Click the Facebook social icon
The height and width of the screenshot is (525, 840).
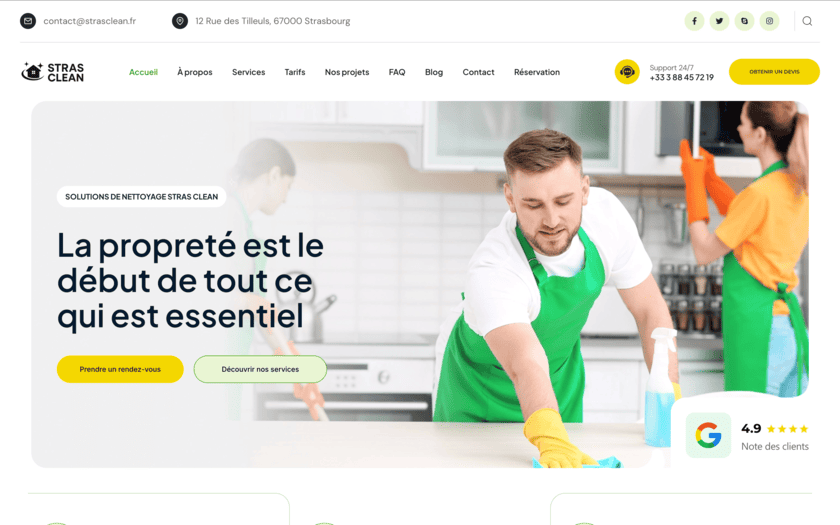(694, 21)
